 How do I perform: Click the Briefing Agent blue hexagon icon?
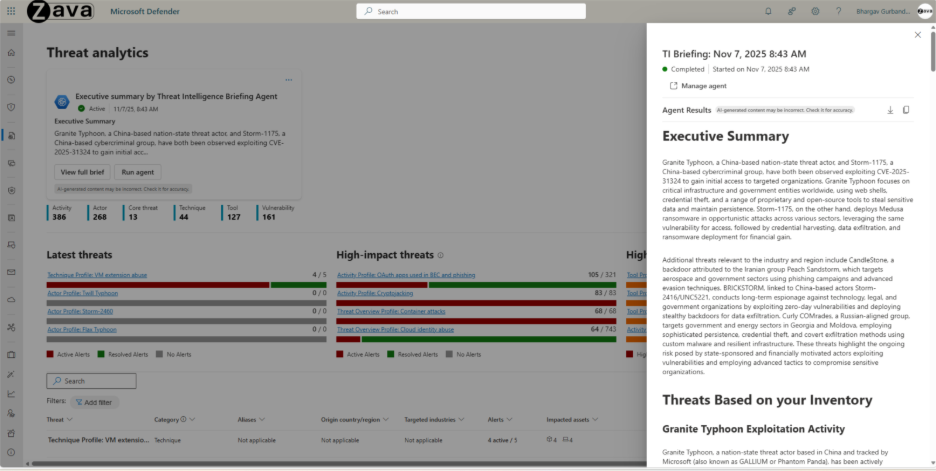[x=62, y=102]
